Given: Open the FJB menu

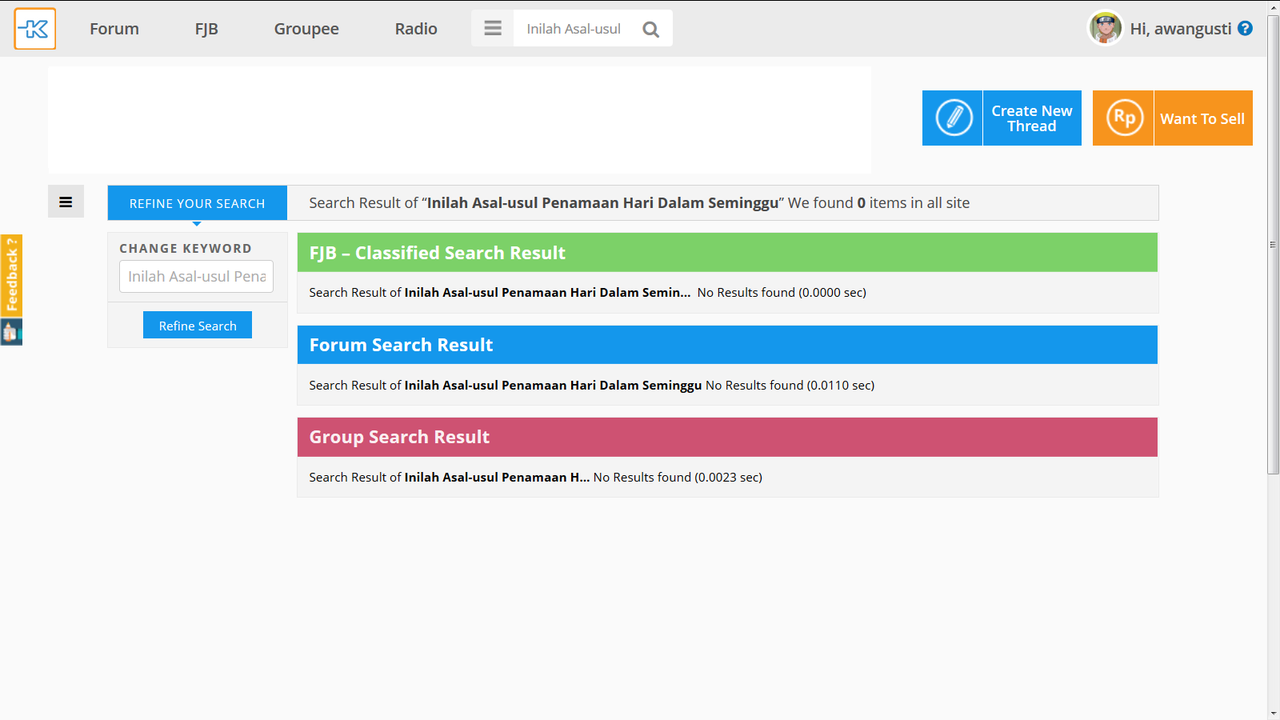Looking at the screenshot, I should (206, 29).
